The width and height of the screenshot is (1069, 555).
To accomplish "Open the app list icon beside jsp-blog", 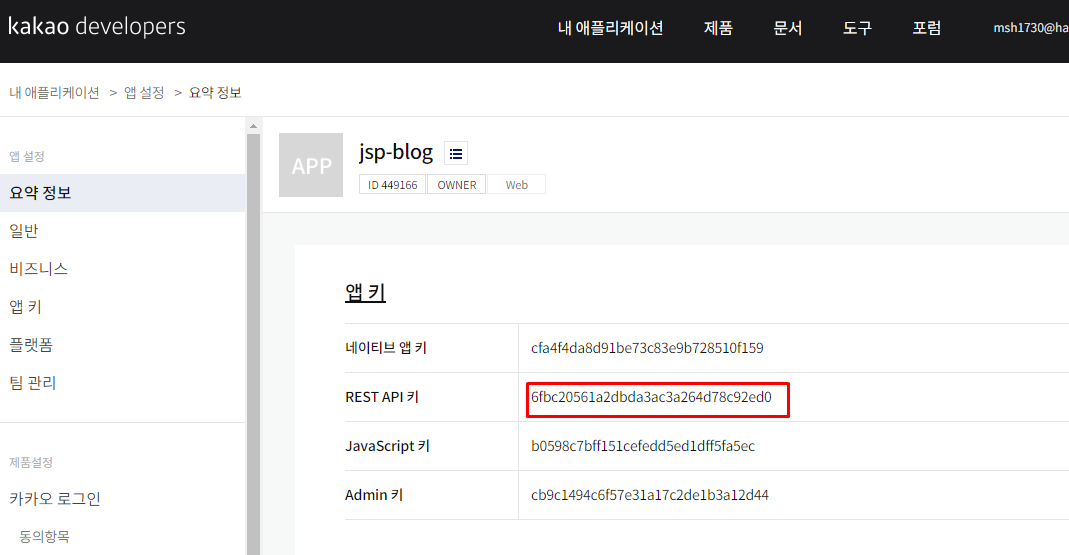I will pyautogui.click(x=456, y=153).
